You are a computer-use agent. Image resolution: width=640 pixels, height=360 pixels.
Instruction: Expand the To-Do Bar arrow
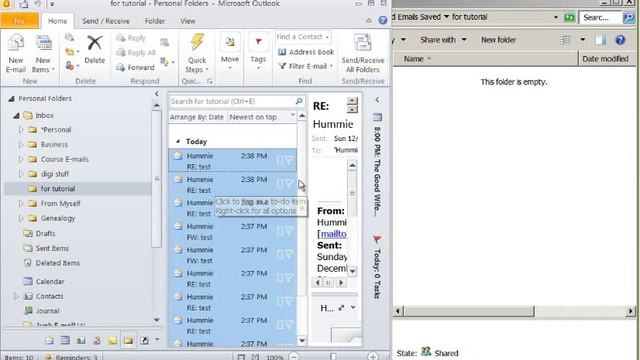[377, 100]
